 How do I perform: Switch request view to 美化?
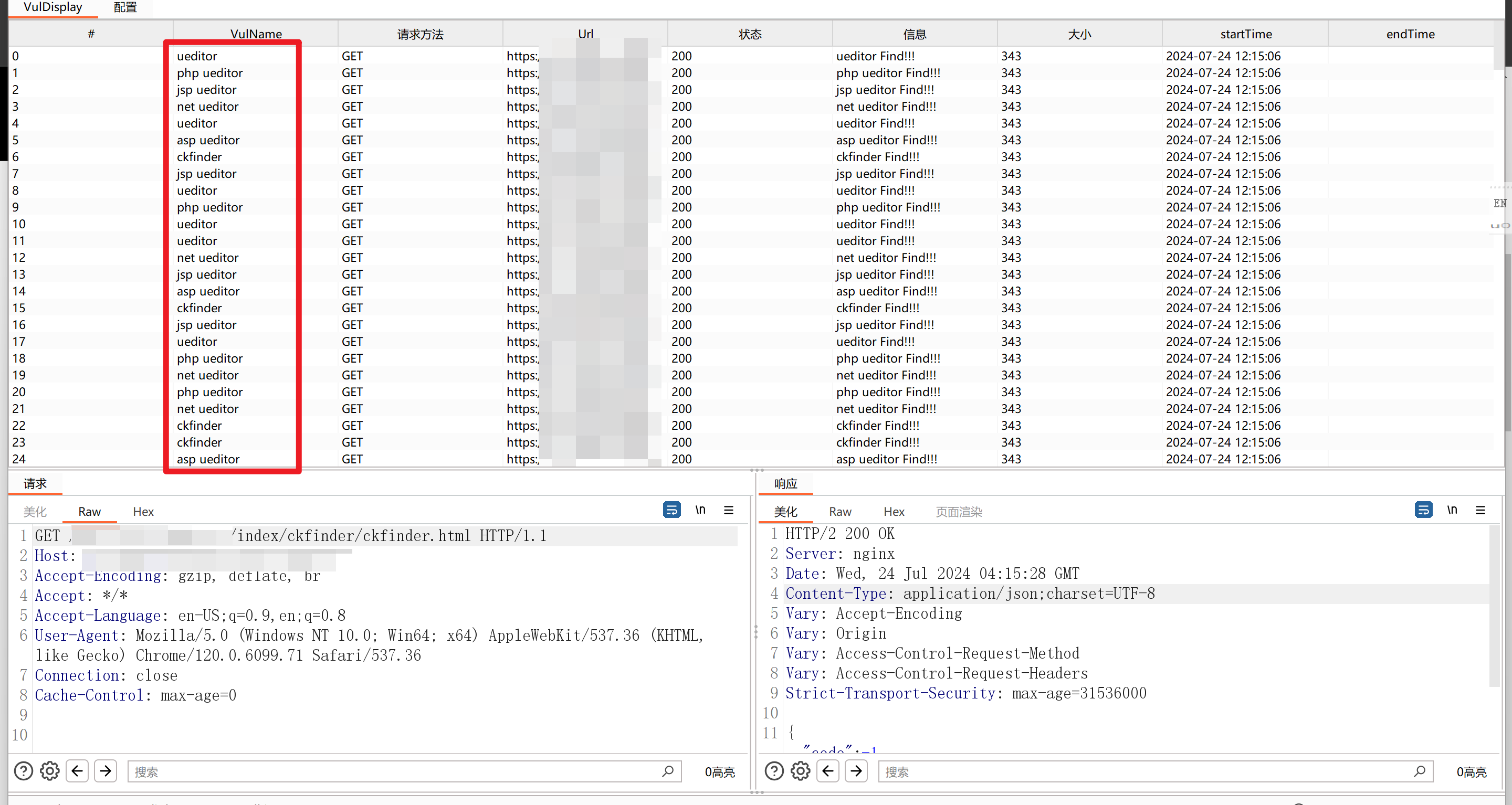pyautogui.click(x=35, y=512)
